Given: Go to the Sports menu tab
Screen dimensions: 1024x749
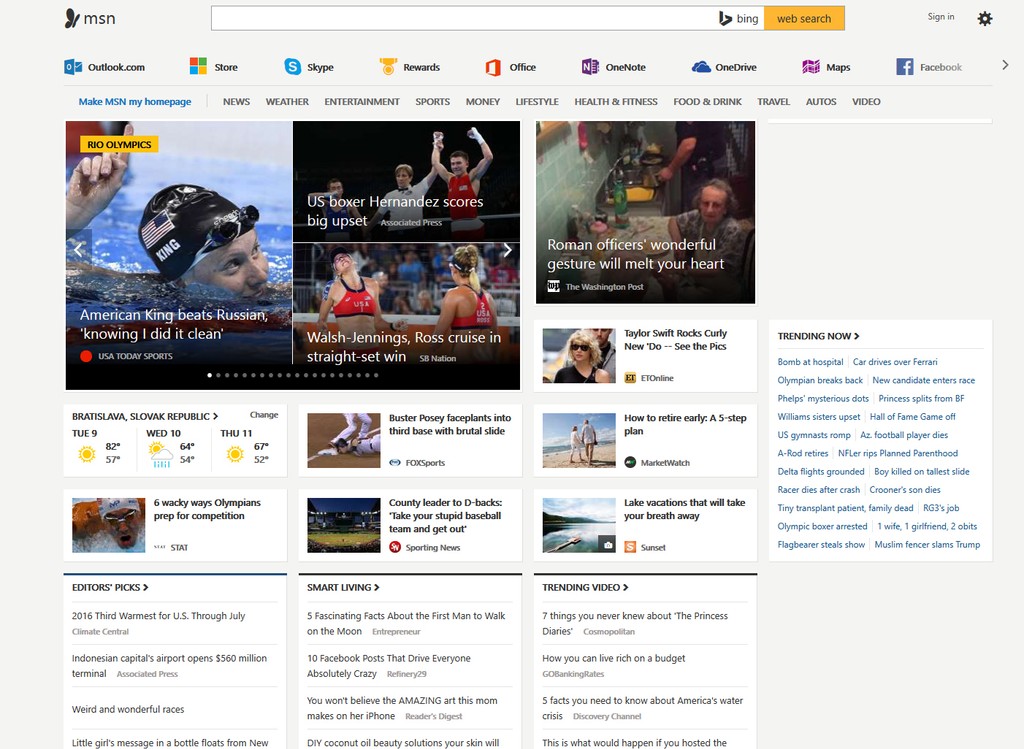Looking at the screenshot, I should coord(432,102).
